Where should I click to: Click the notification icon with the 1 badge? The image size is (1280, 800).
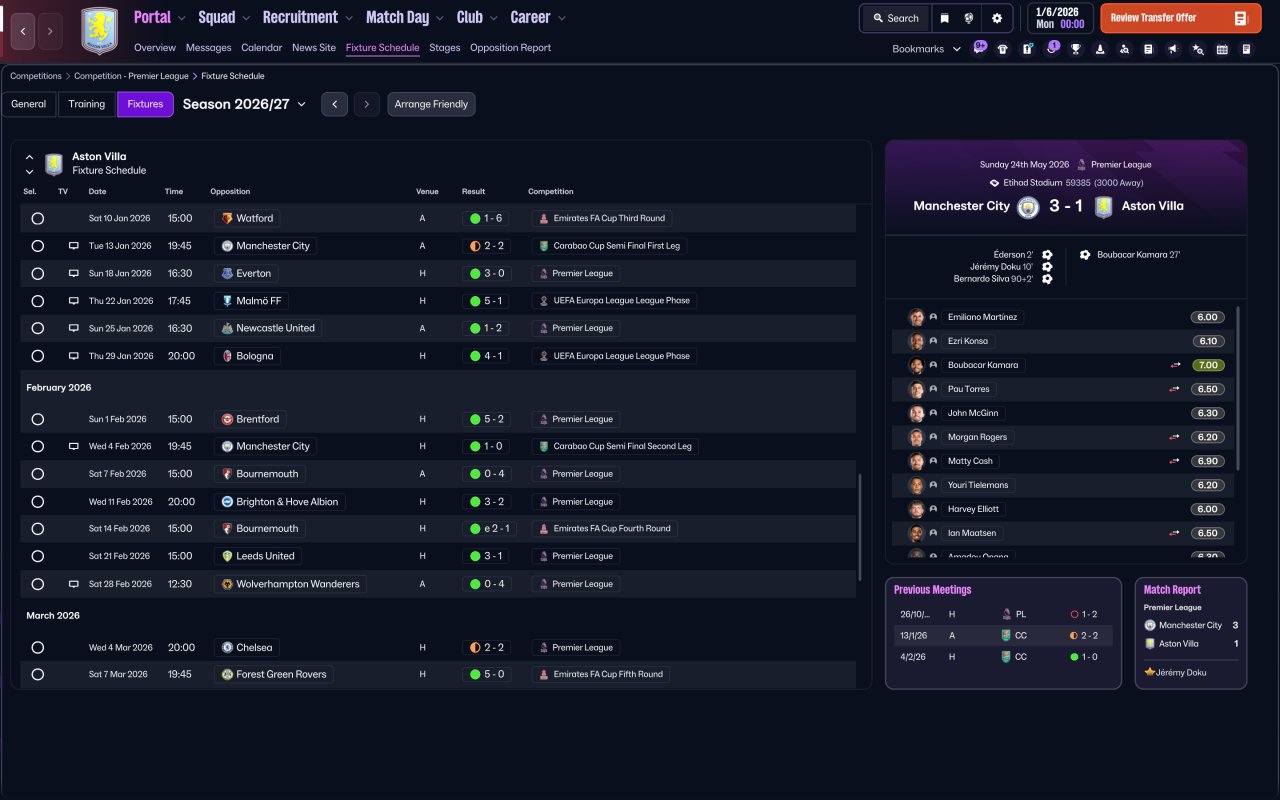(x=1051, y=47)
